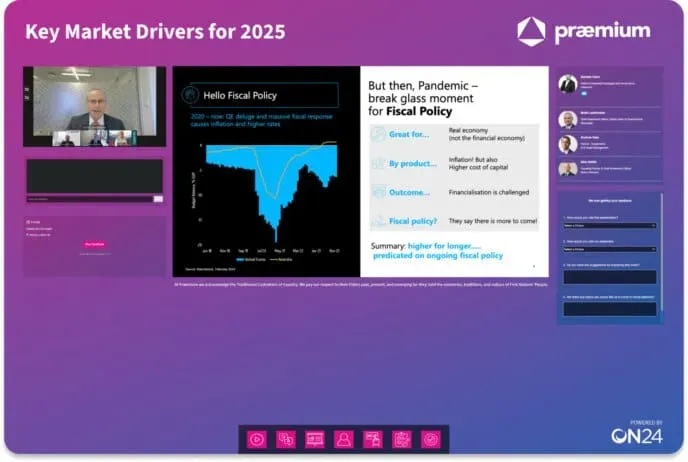688x462 pixels.
Task: Click the blue badge under the first speaker
Action: 584,93
